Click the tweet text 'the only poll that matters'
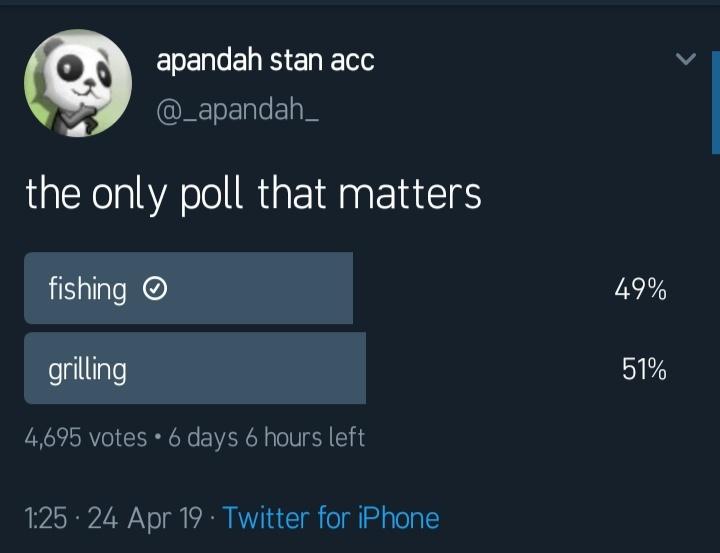The width and height of the screenshot is (720, 553). click(253, 194)
